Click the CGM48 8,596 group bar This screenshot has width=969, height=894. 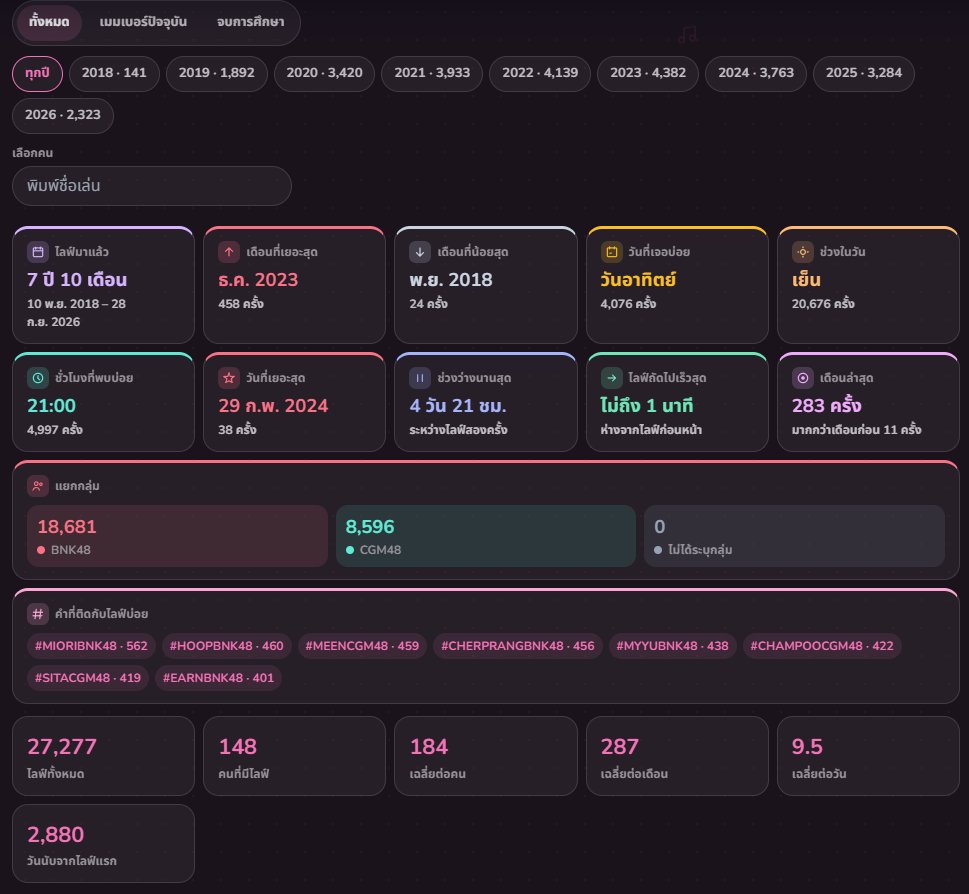[x=486, y=536]
